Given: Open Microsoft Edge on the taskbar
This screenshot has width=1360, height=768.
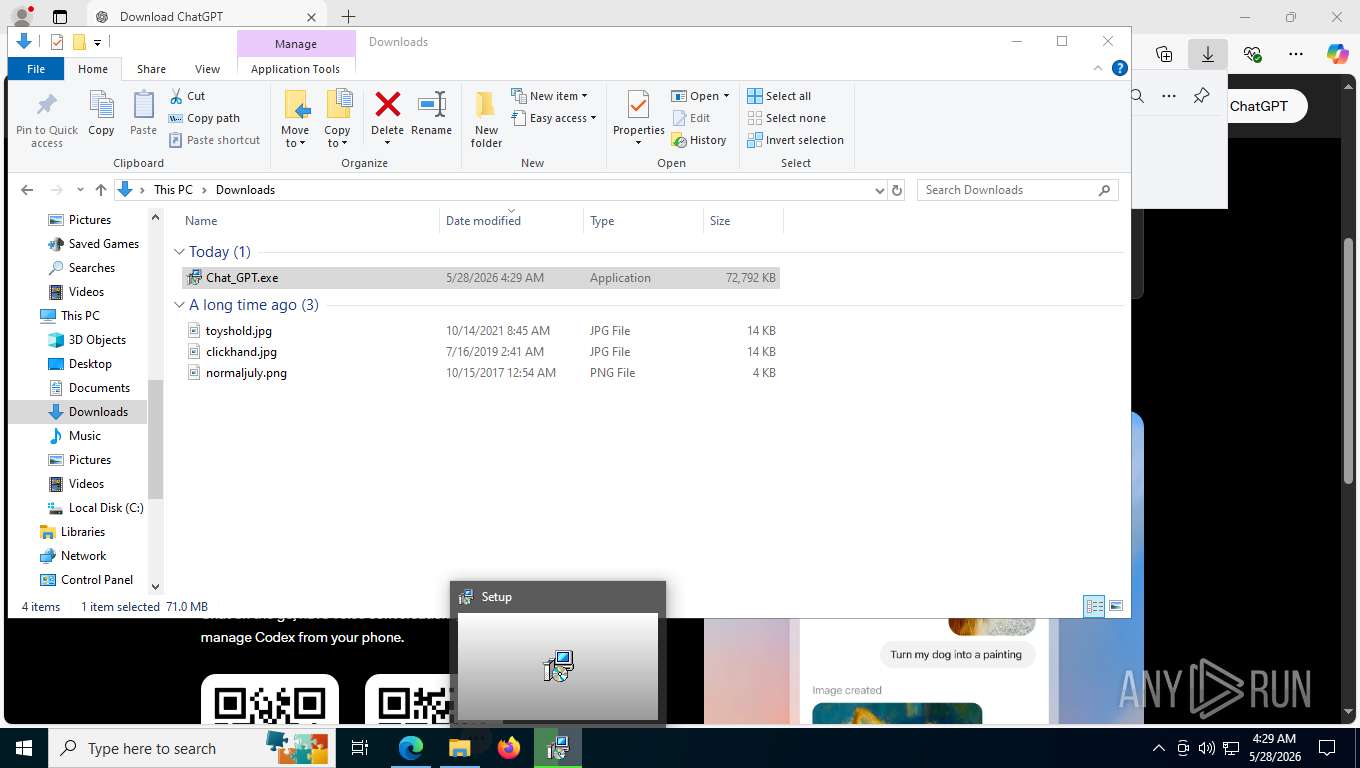Looking at the screenshot, I should pos(411,748).
